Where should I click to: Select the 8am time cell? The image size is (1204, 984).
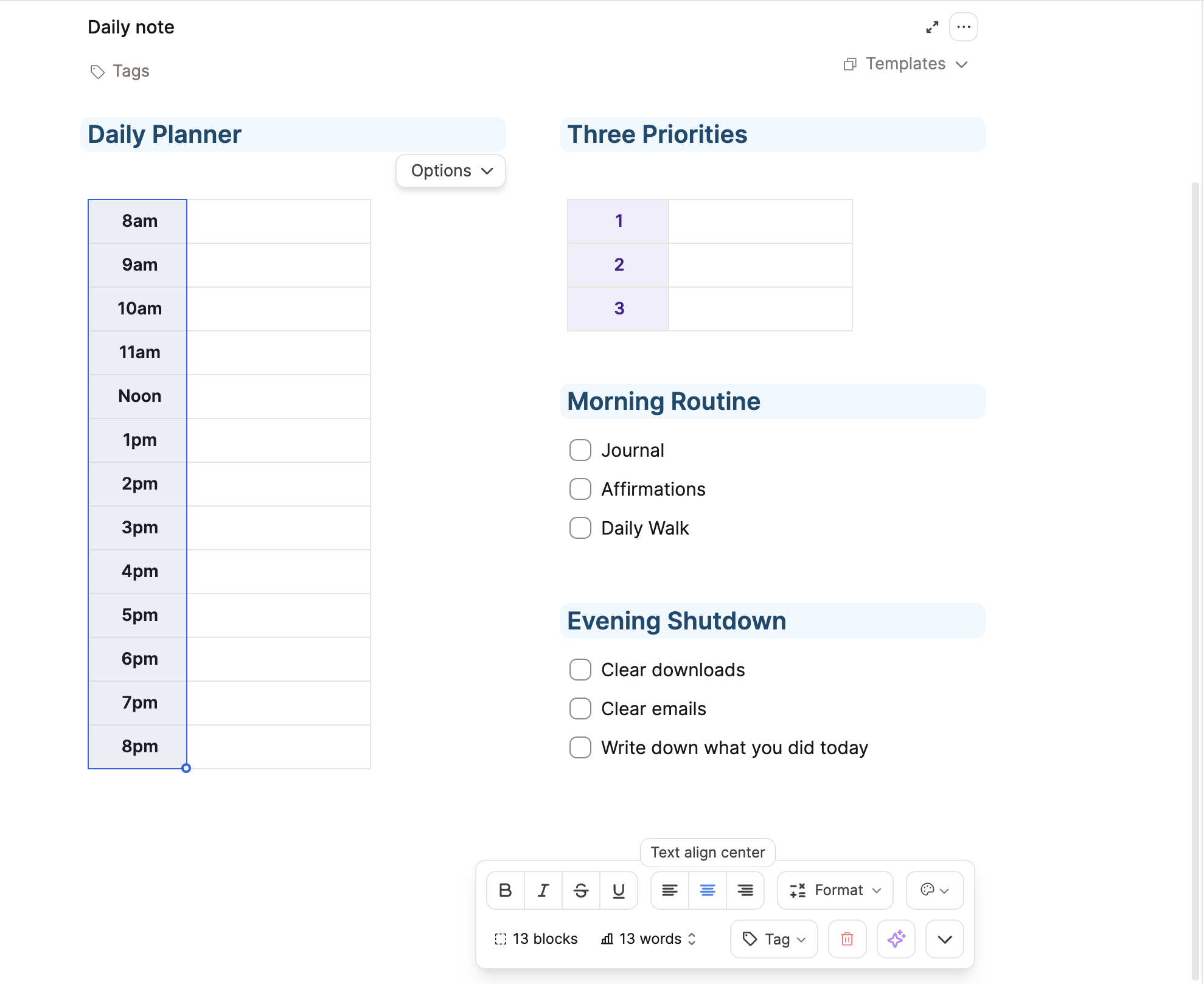[138, 221]
